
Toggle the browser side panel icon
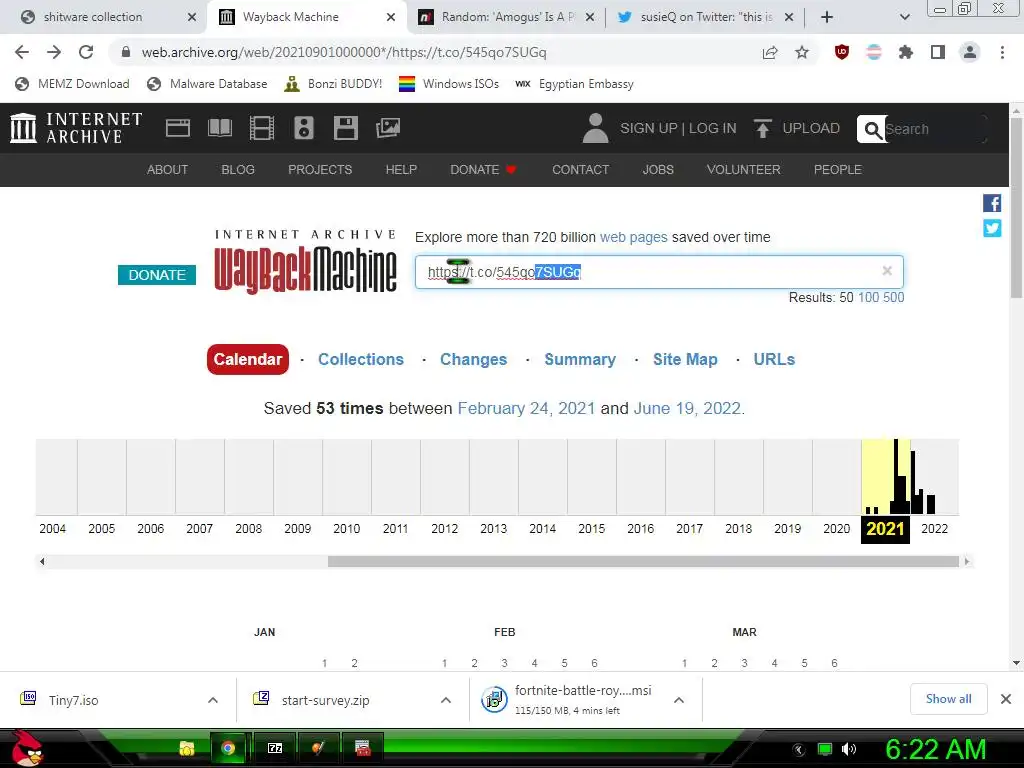pyautogui.click(x=938, y=52)
